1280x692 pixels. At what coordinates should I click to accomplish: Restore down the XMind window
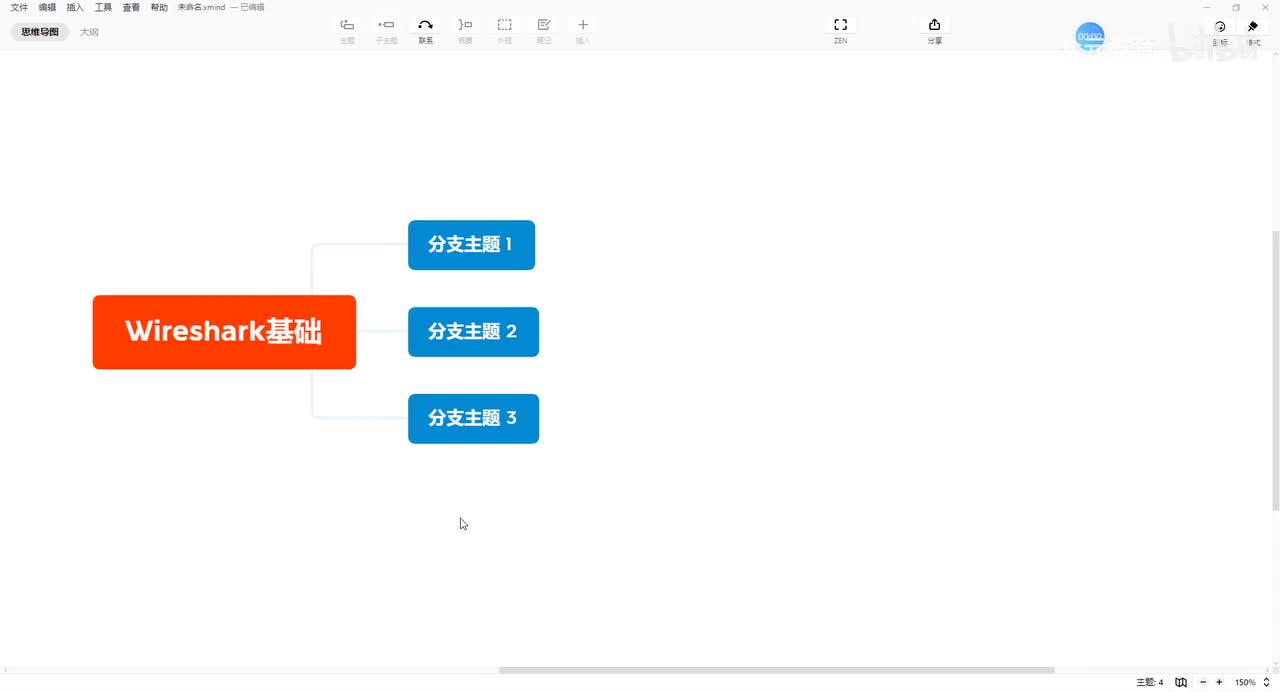pos(1236,8)
